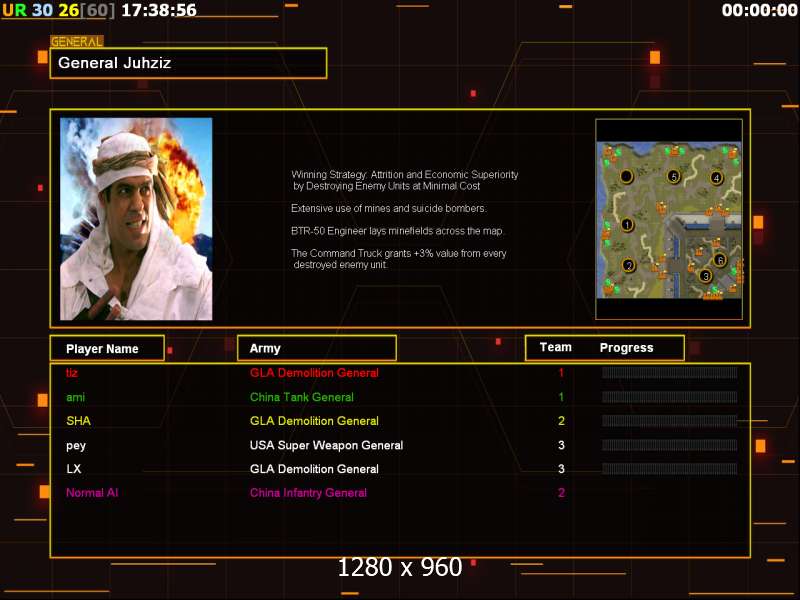This screenshot has width=800, height=600.
Task: Select player tiz in the list
Action: pos(71,373)
